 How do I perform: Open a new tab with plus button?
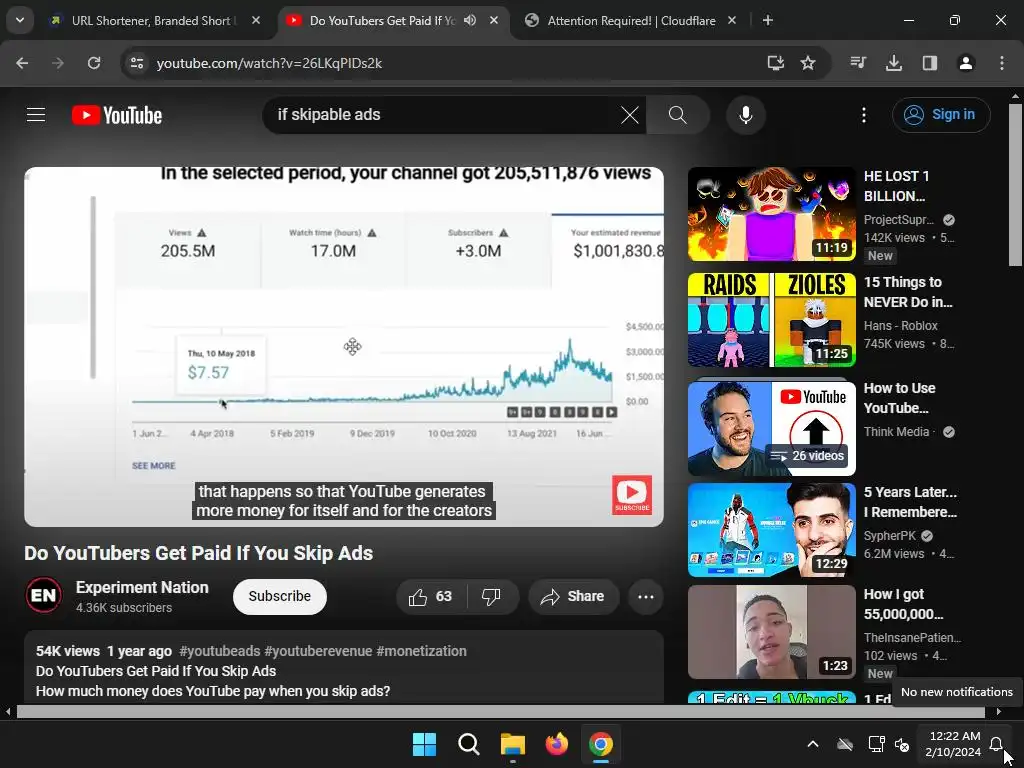pyautogui.click(x=768, y=21)
